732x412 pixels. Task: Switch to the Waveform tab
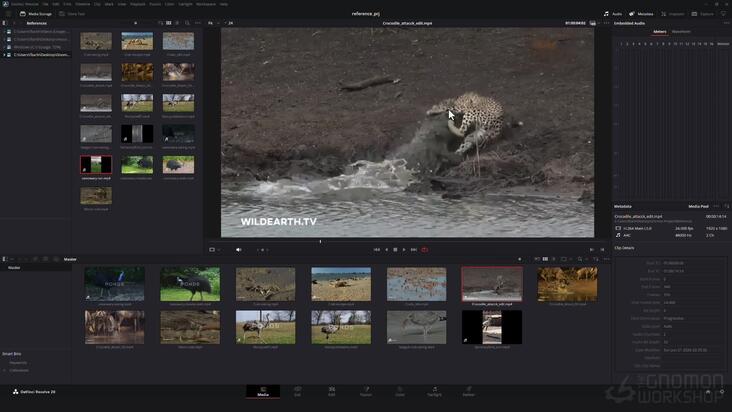pyautogui.click(x=681, y=32)
